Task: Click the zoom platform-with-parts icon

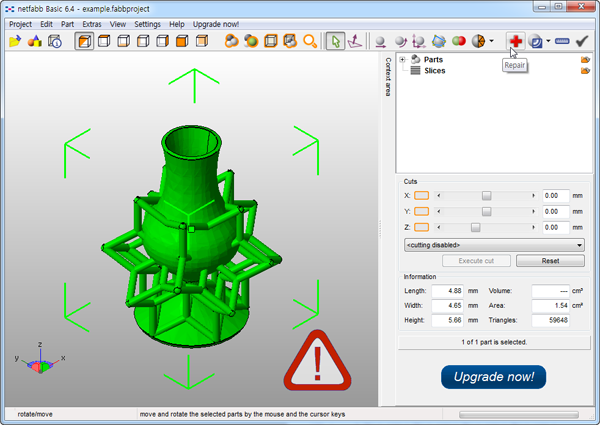Action: pyautogui.click(x=290, y=41)
